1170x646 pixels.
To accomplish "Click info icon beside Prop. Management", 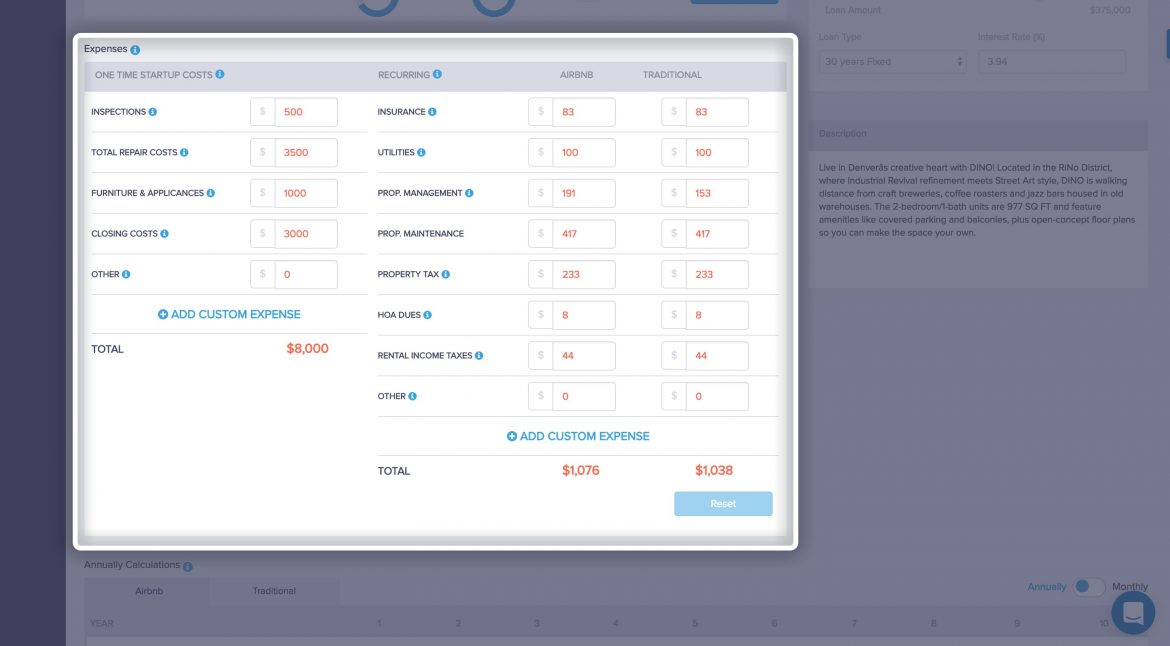I will pos(469,193).
